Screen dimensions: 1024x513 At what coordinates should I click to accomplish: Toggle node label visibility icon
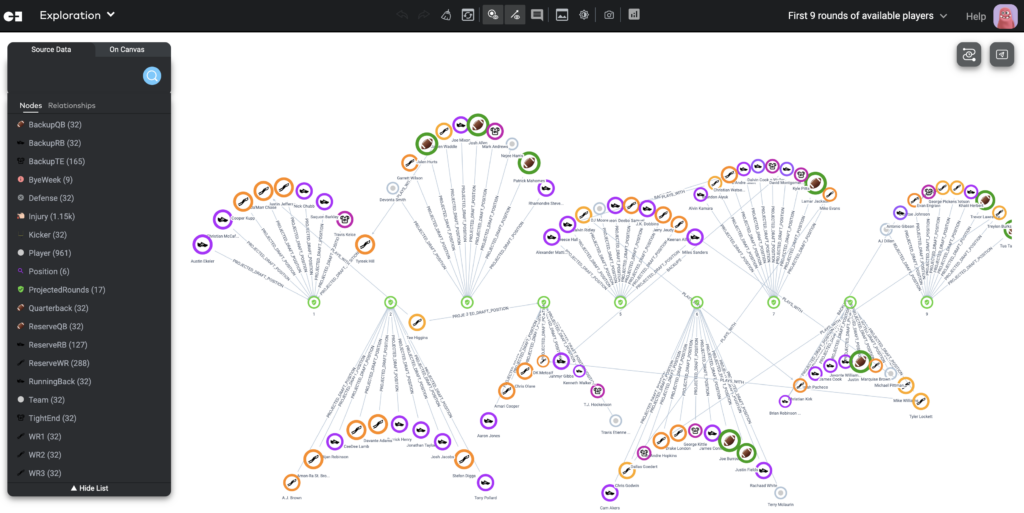click(x=494, y=15)
